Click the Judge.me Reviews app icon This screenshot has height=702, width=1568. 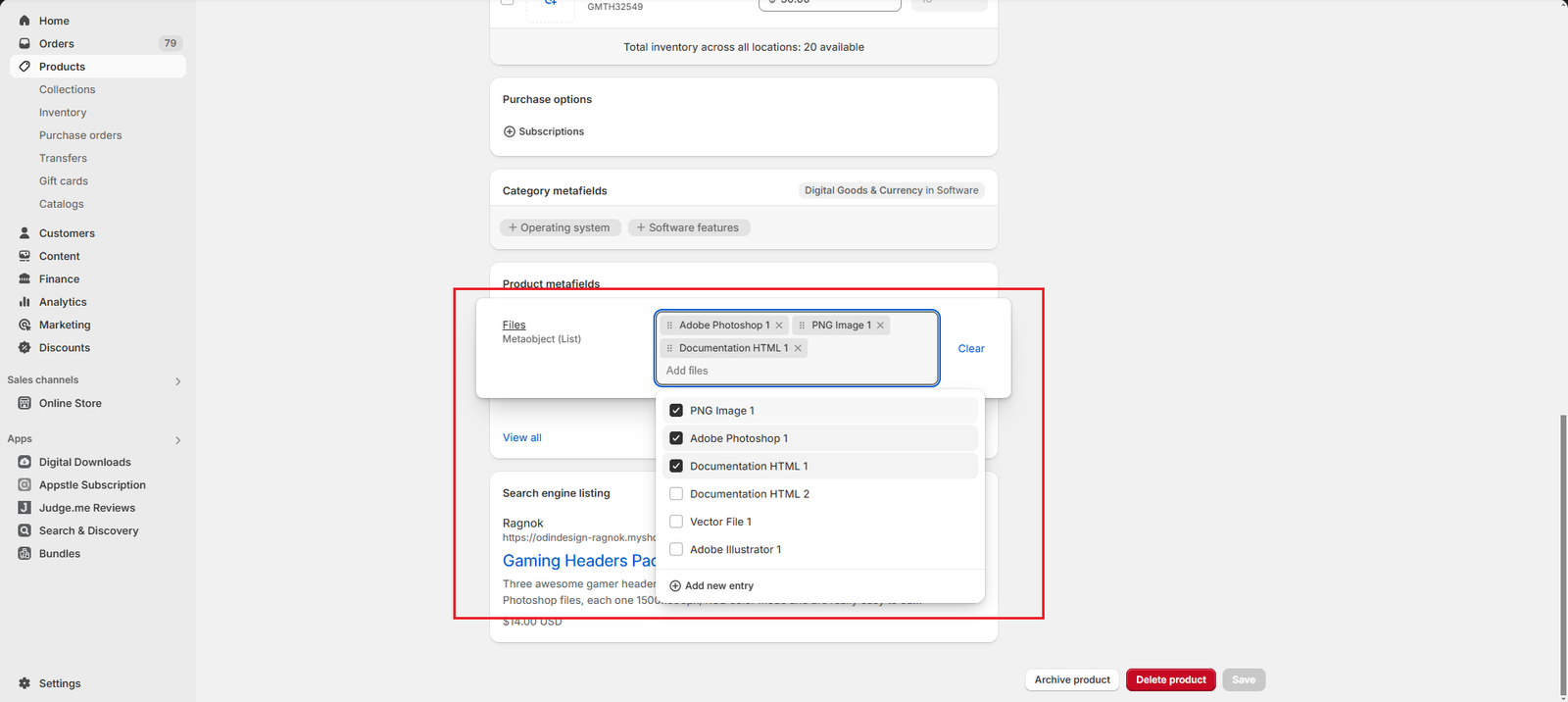coord(24,508)
